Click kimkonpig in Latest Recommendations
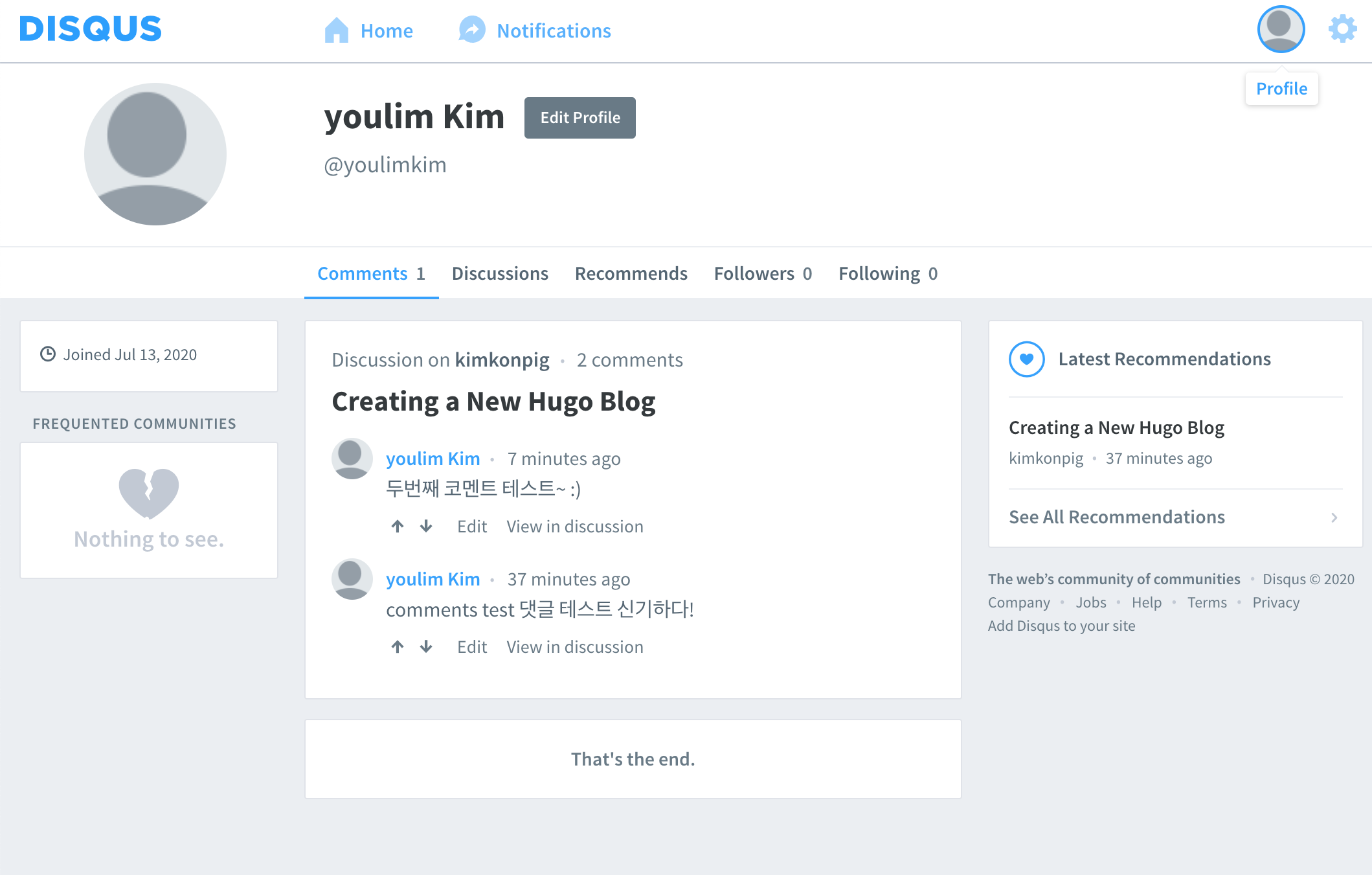This screenshot has height=875, width=1372. coord(1046,459)
